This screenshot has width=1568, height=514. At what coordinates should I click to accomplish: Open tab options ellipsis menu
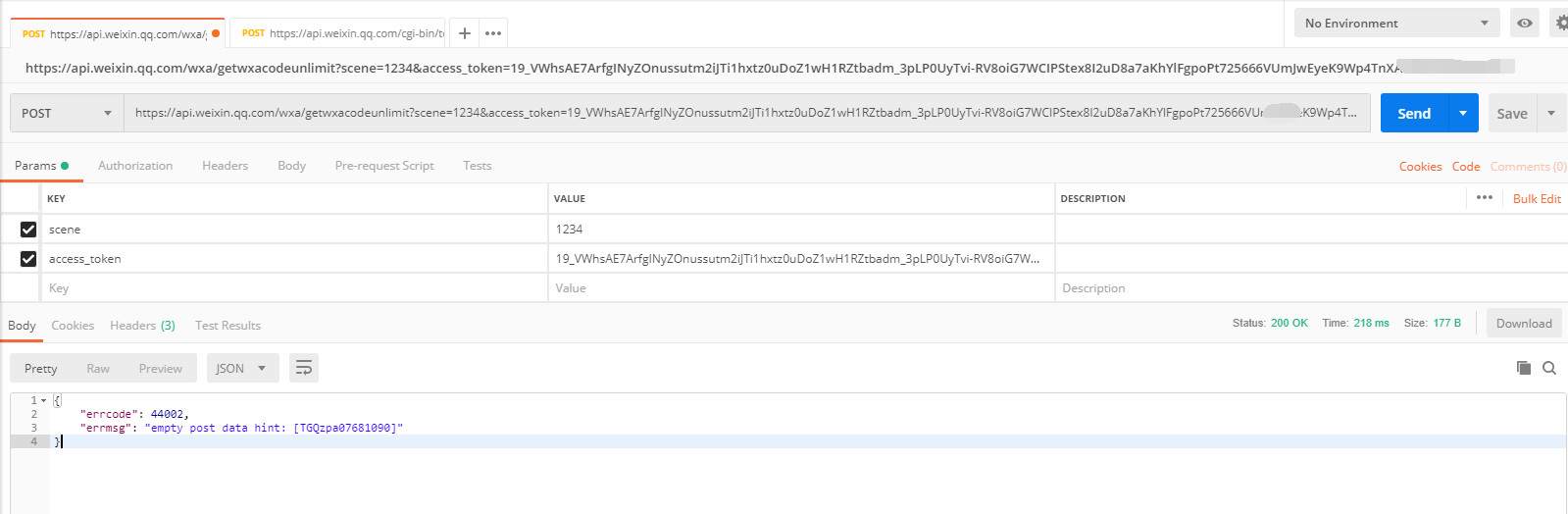493,33
